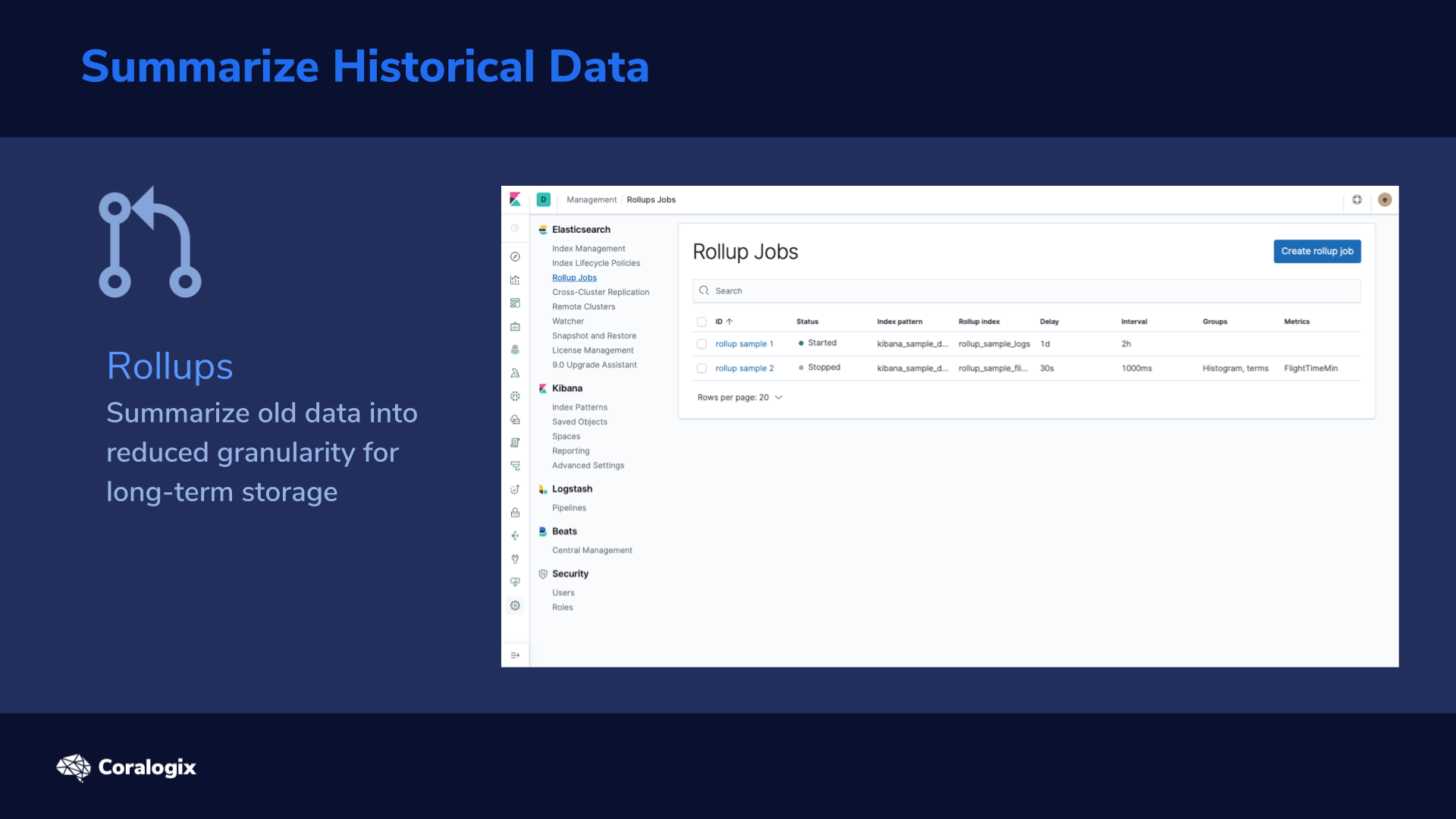Open the APM icon in the sidebar
Image resolution: width=1456 pixels, height=819 pixels.
tap(515, 466)
